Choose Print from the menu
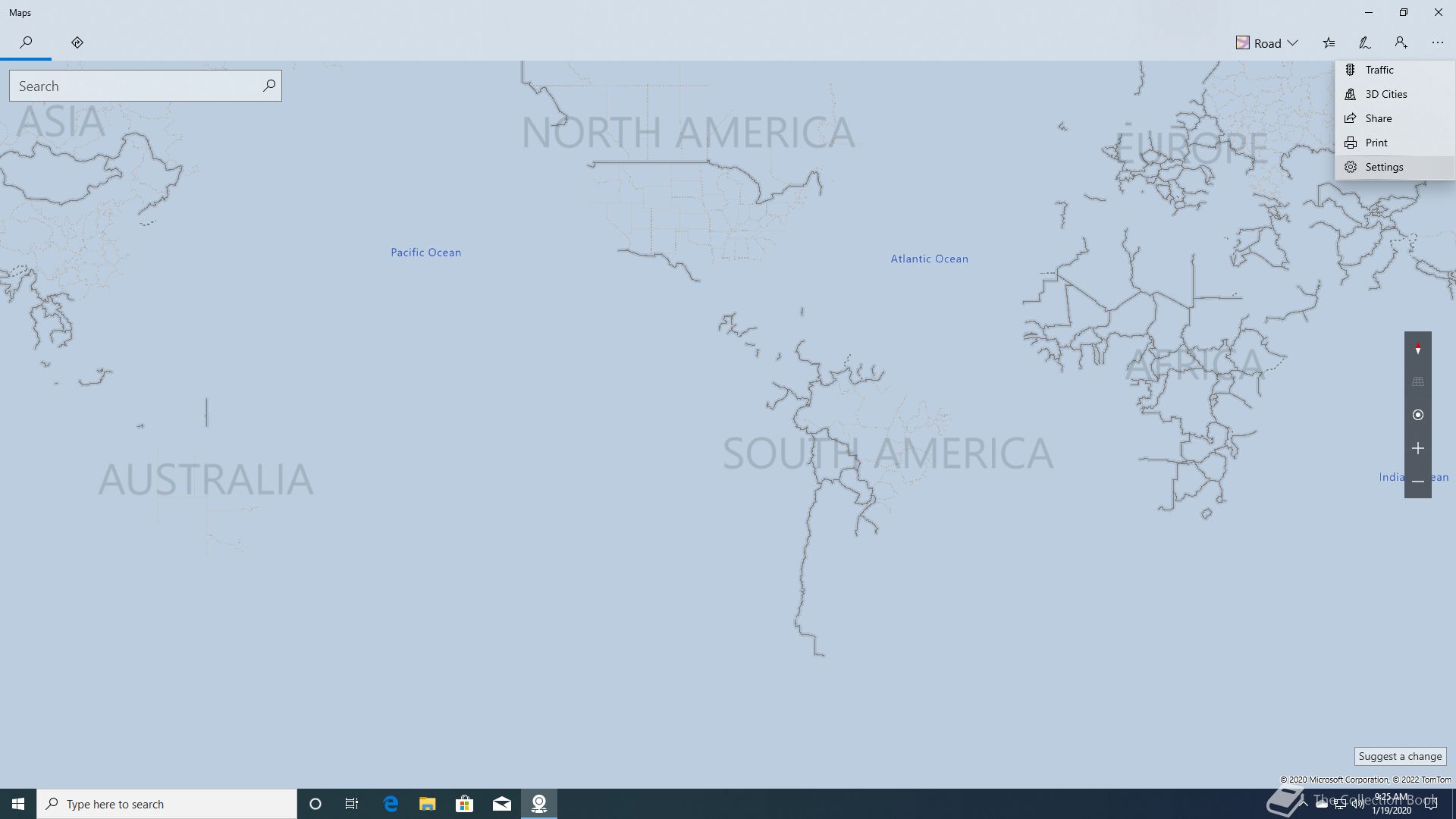Image resolution: width=1456 pixels, height=819 pixels. [1395, 143]
